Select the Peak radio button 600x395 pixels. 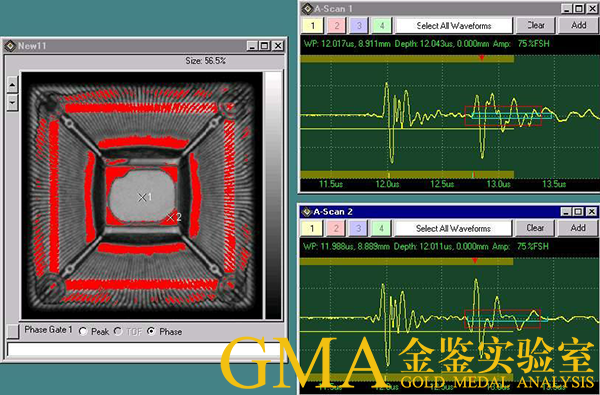click(83, 331)
